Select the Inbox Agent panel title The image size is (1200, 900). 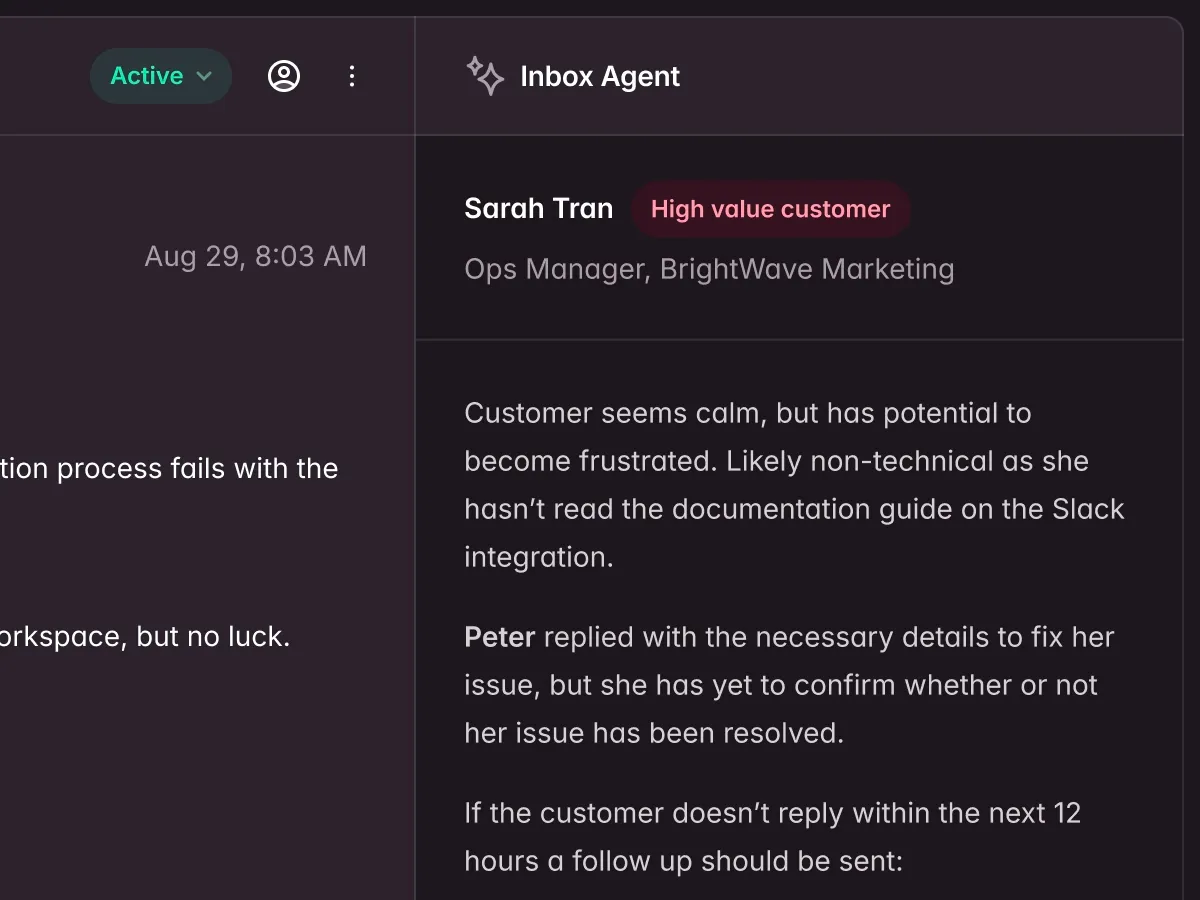tap(600, 76)
